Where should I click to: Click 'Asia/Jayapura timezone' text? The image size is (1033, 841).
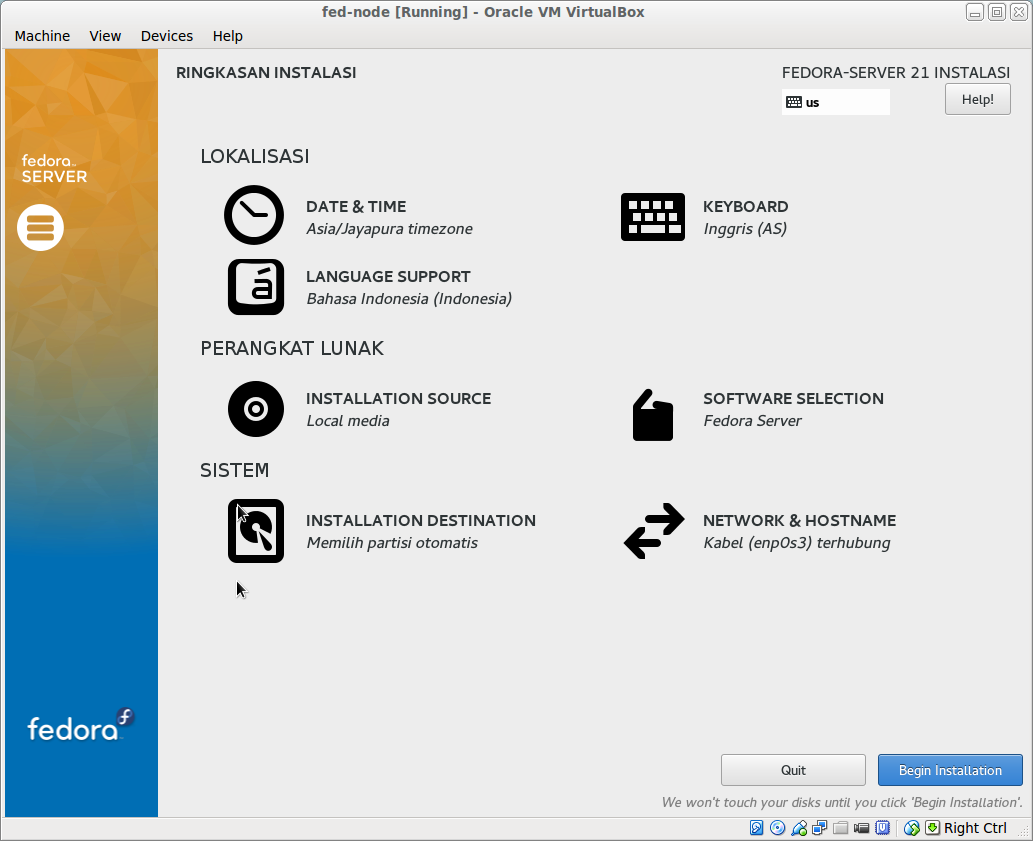(x=389, y=229)
